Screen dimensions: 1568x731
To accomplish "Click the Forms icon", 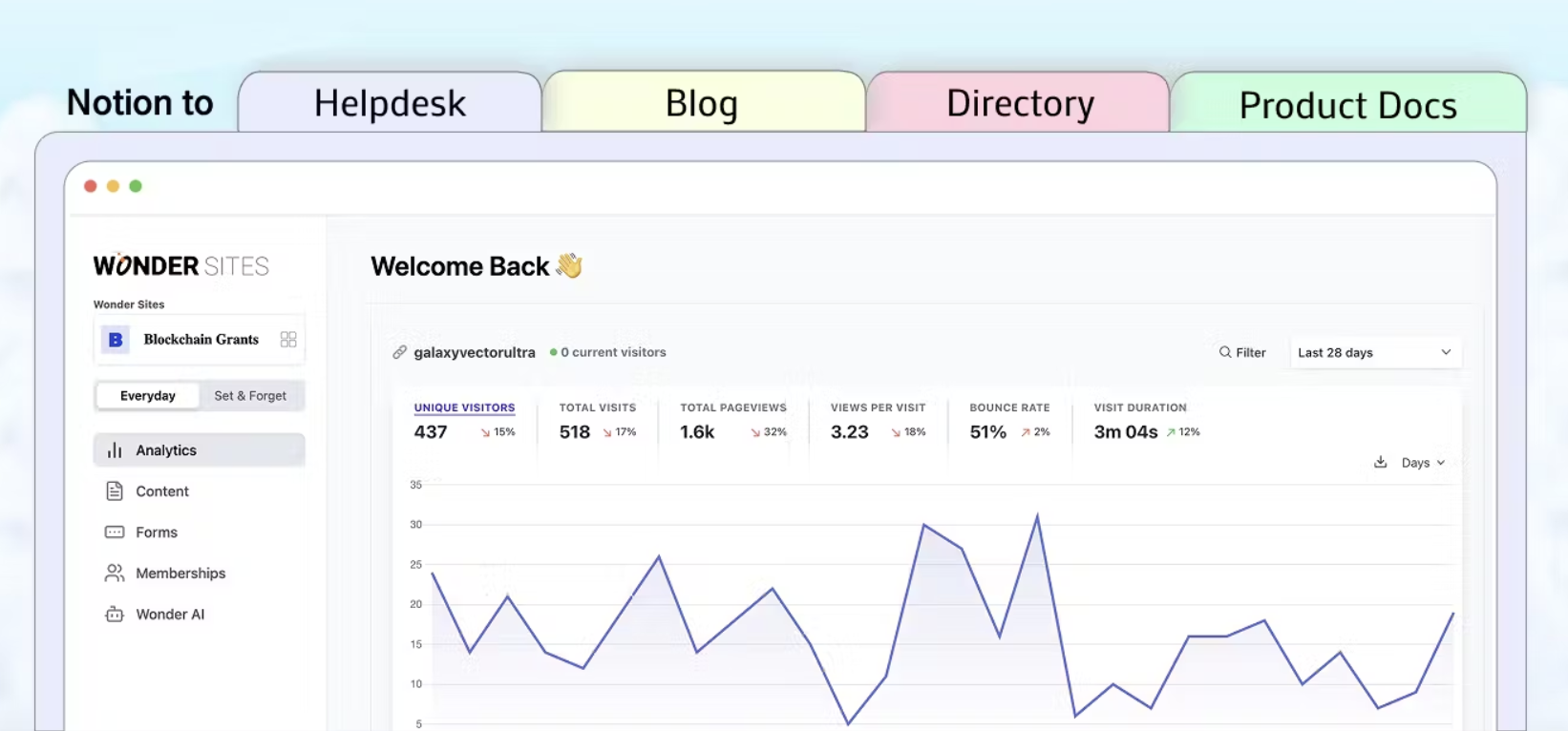I will 115,533.
